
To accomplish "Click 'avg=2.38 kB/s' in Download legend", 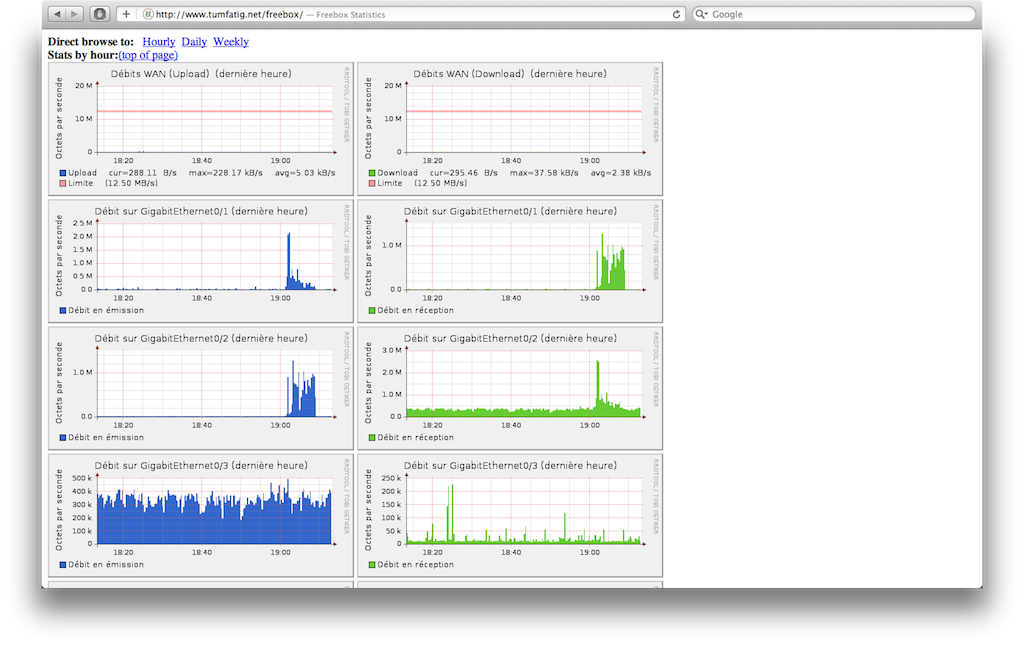I will [621, 173].
